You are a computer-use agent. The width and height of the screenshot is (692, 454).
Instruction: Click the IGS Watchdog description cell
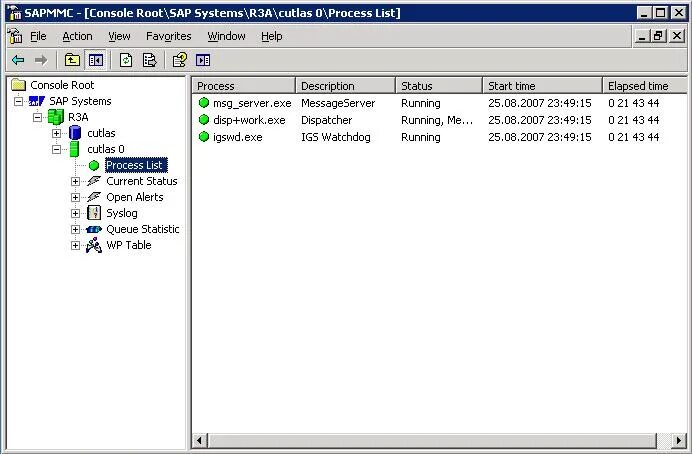(336, 137)
